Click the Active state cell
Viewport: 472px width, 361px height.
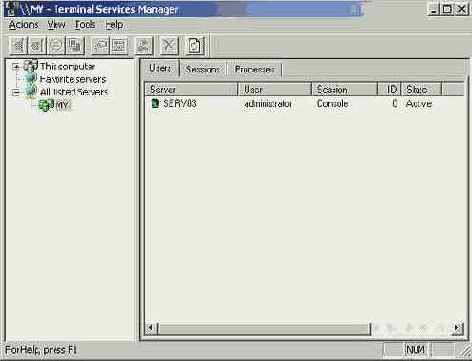pyautogui.click(x=419, y=104)
